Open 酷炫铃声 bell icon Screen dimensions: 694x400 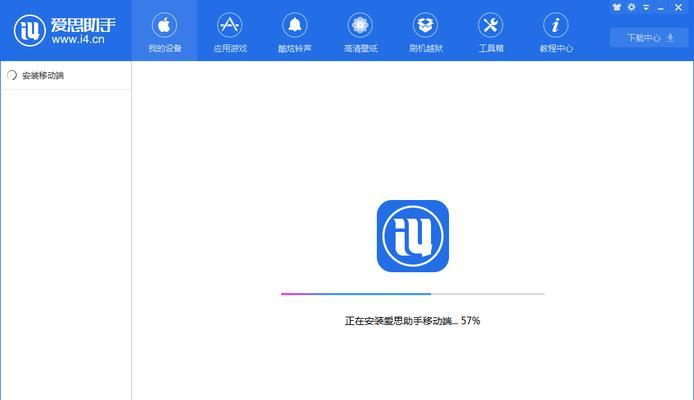pyautogui.click(x=295, y=25)
